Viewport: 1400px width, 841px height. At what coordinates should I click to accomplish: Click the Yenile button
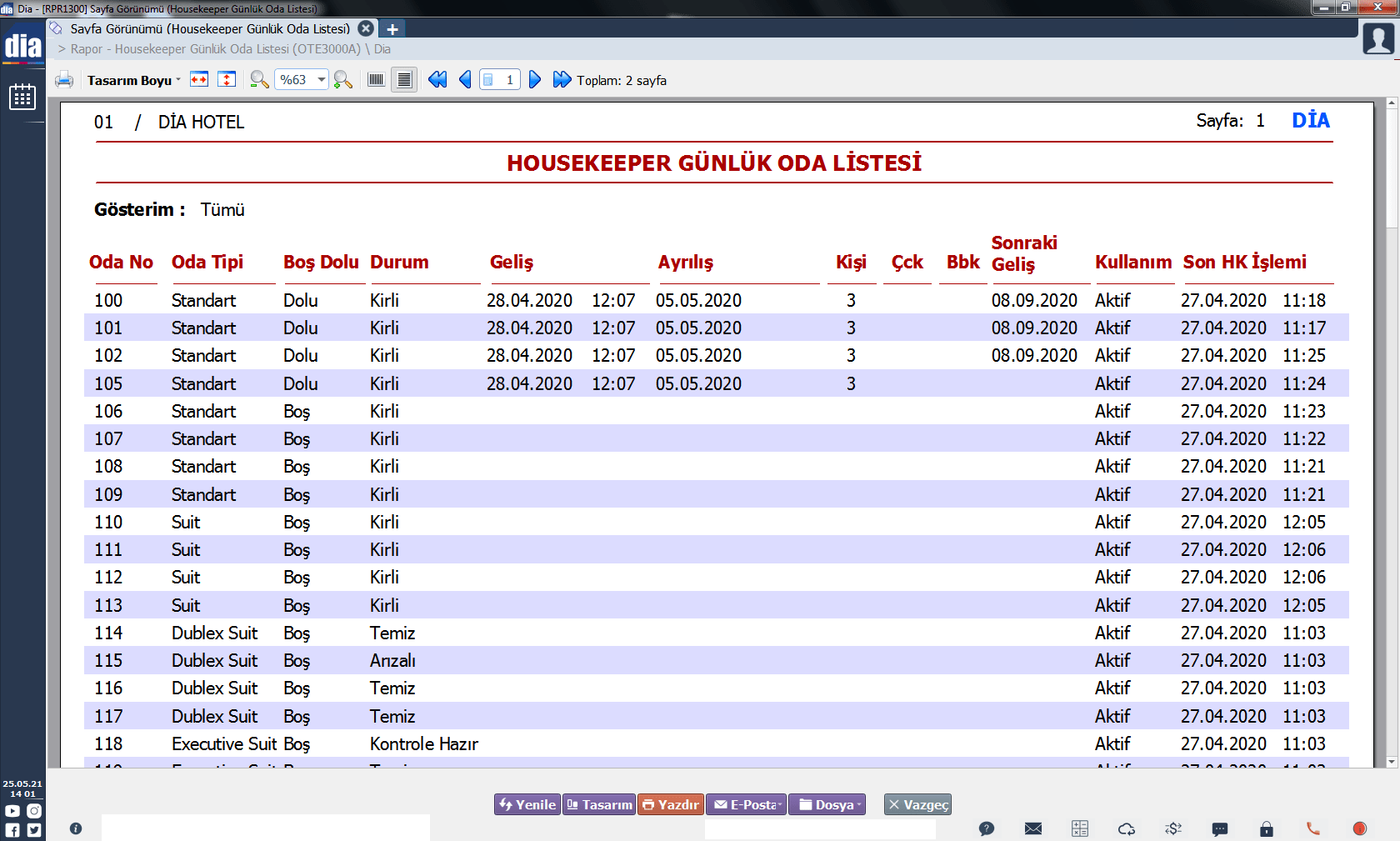527,804
